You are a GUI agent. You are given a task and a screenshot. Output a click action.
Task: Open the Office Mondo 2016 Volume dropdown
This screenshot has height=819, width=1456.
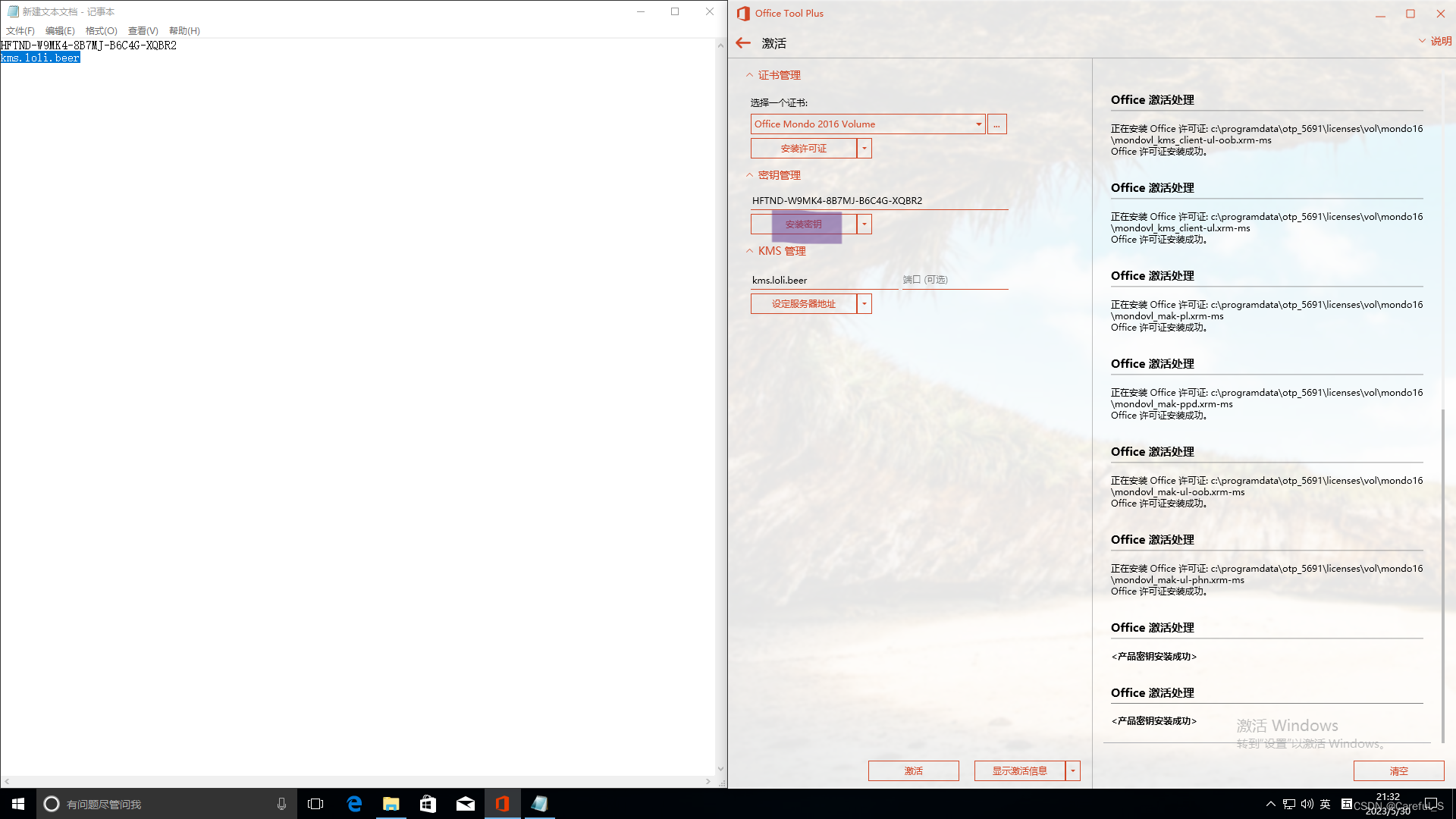[978, 124]
